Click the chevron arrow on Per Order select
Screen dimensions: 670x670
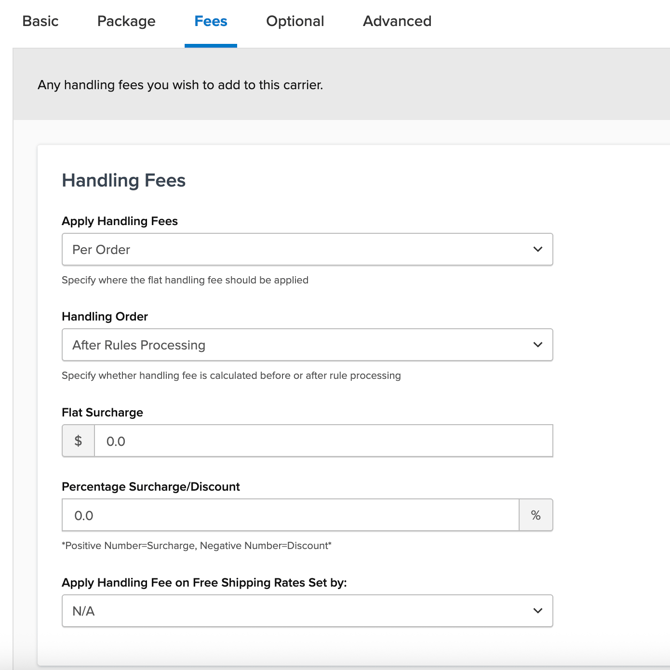click(537, 249)
